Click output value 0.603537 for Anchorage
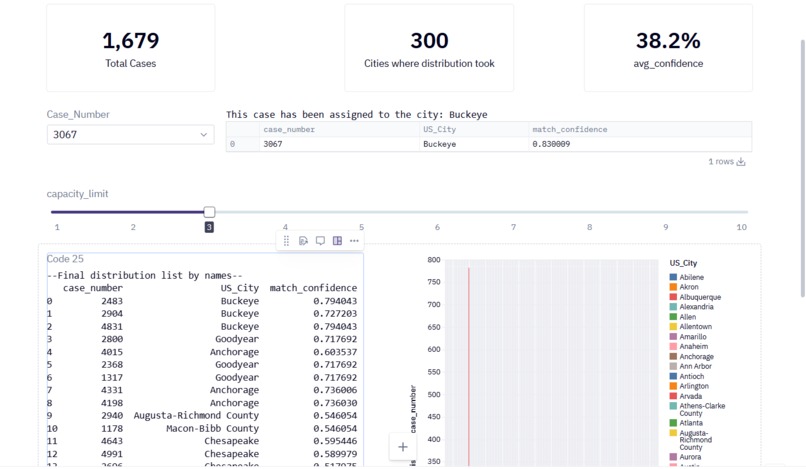This screenshot has height=469, width=806. tap(335, 352)
